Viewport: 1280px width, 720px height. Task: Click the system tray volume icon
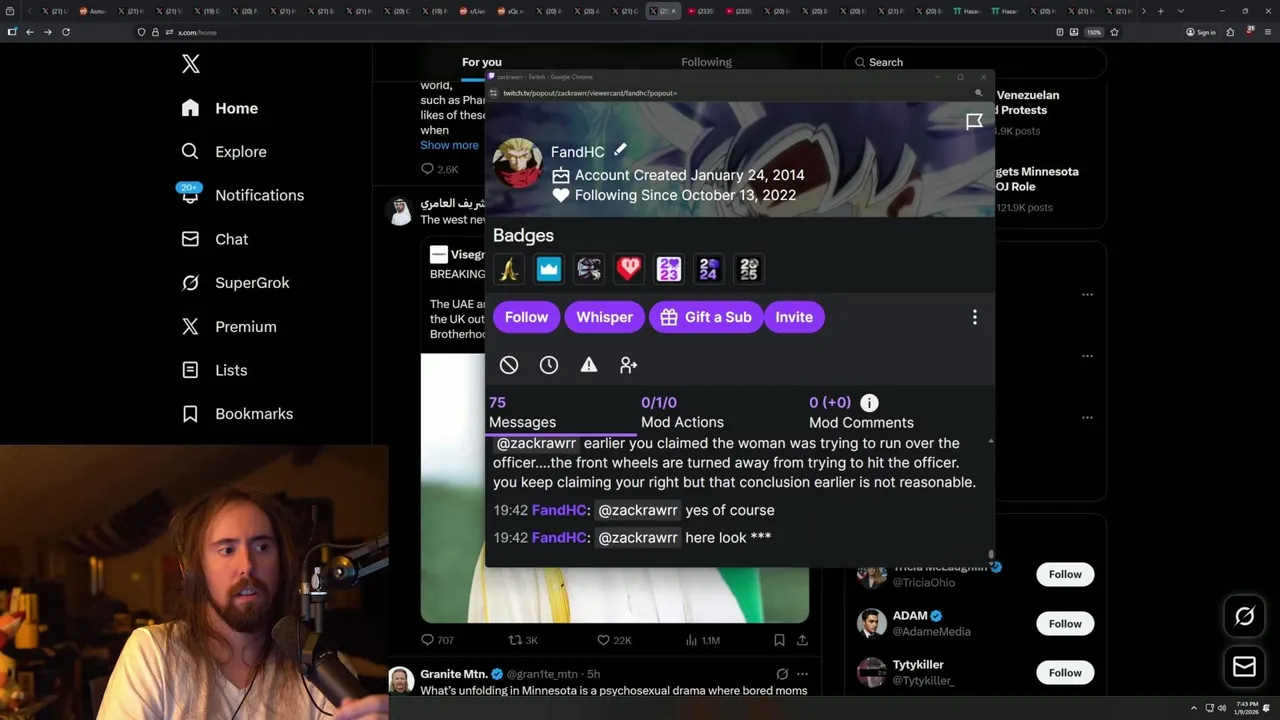(x=1221, y=709)
